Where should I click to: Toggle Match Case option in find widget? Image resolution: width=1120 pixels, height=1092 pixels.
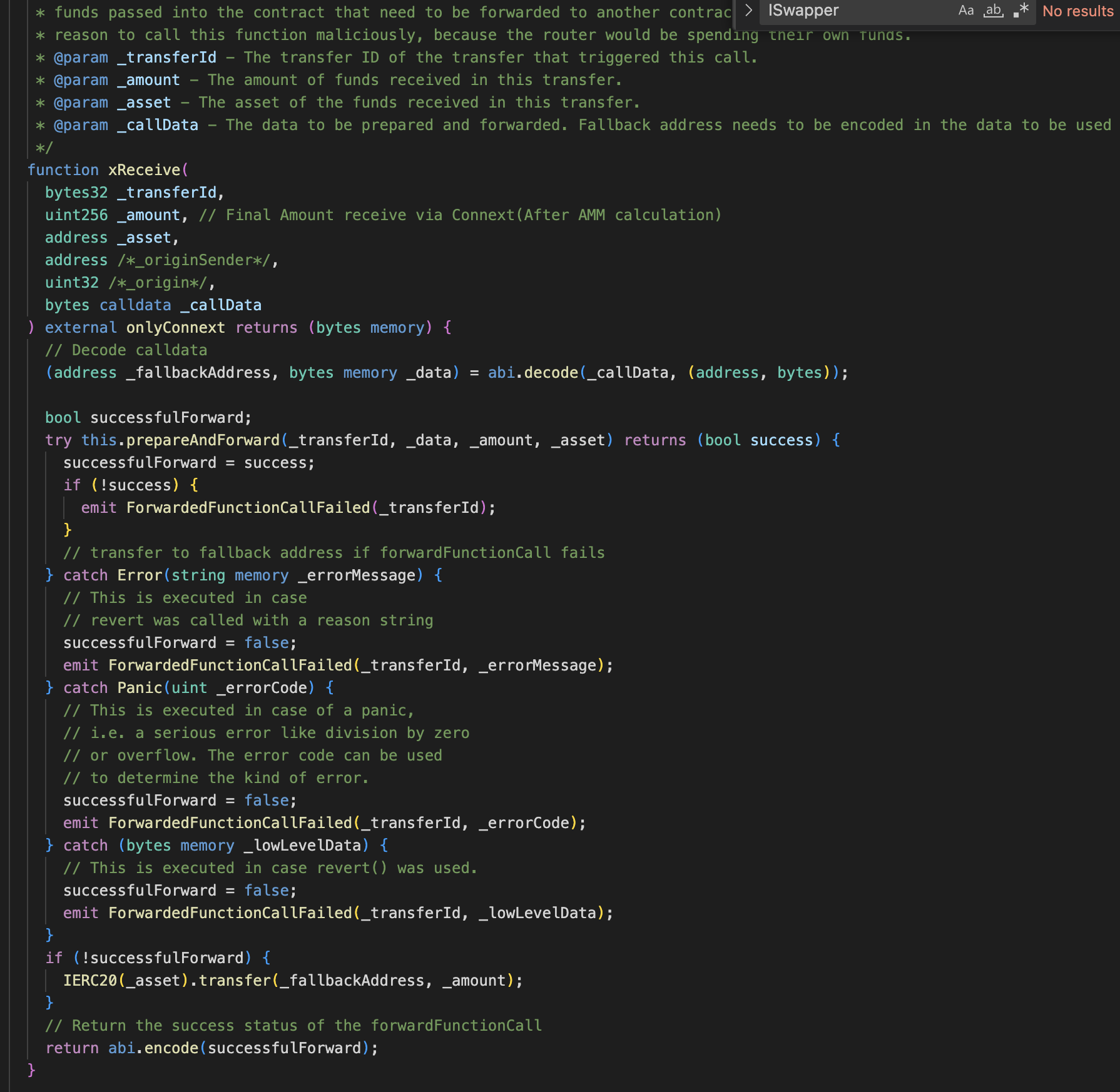[x=965, y=11]
